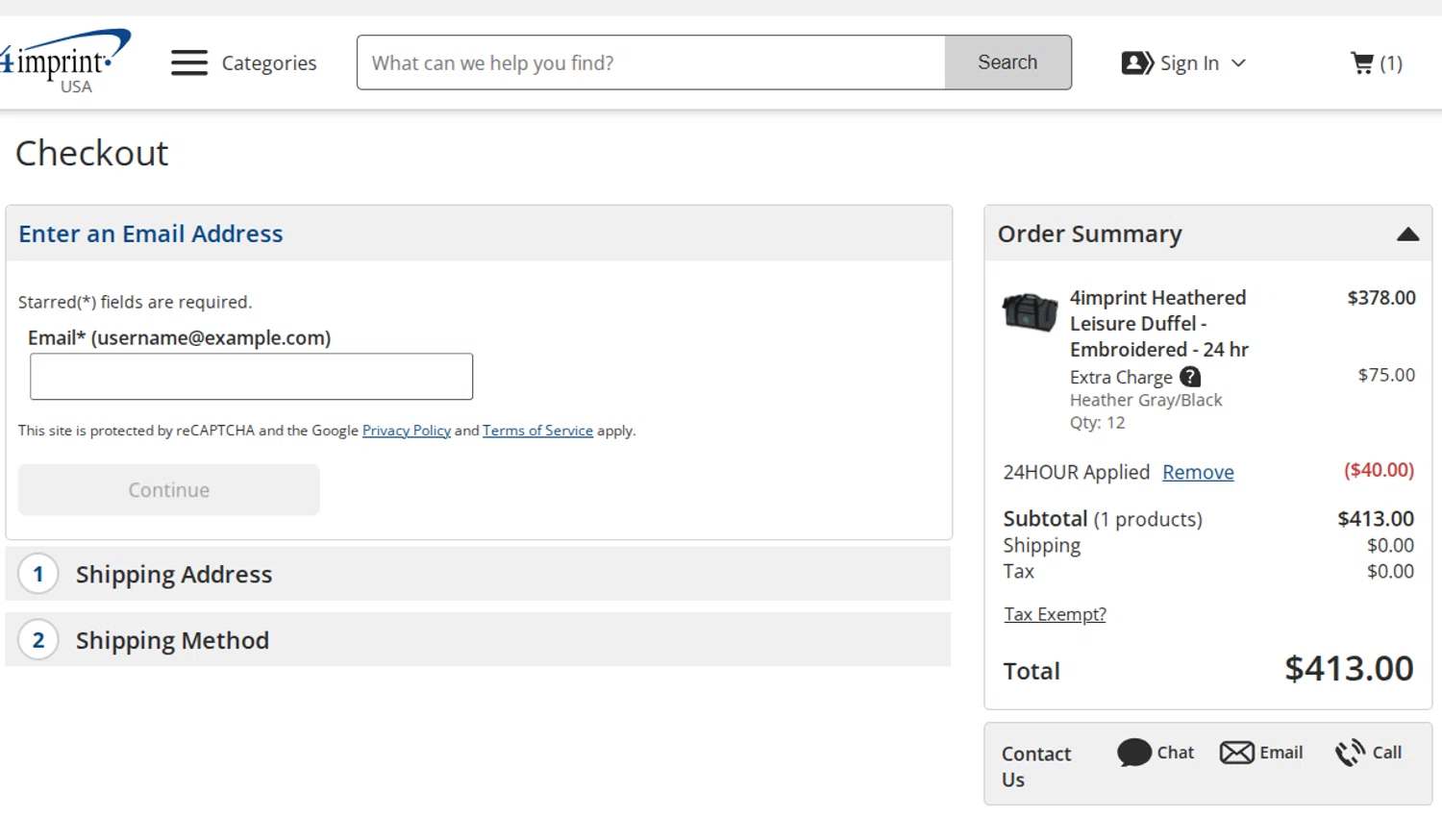Focus the Email address input field

(251, 377)
